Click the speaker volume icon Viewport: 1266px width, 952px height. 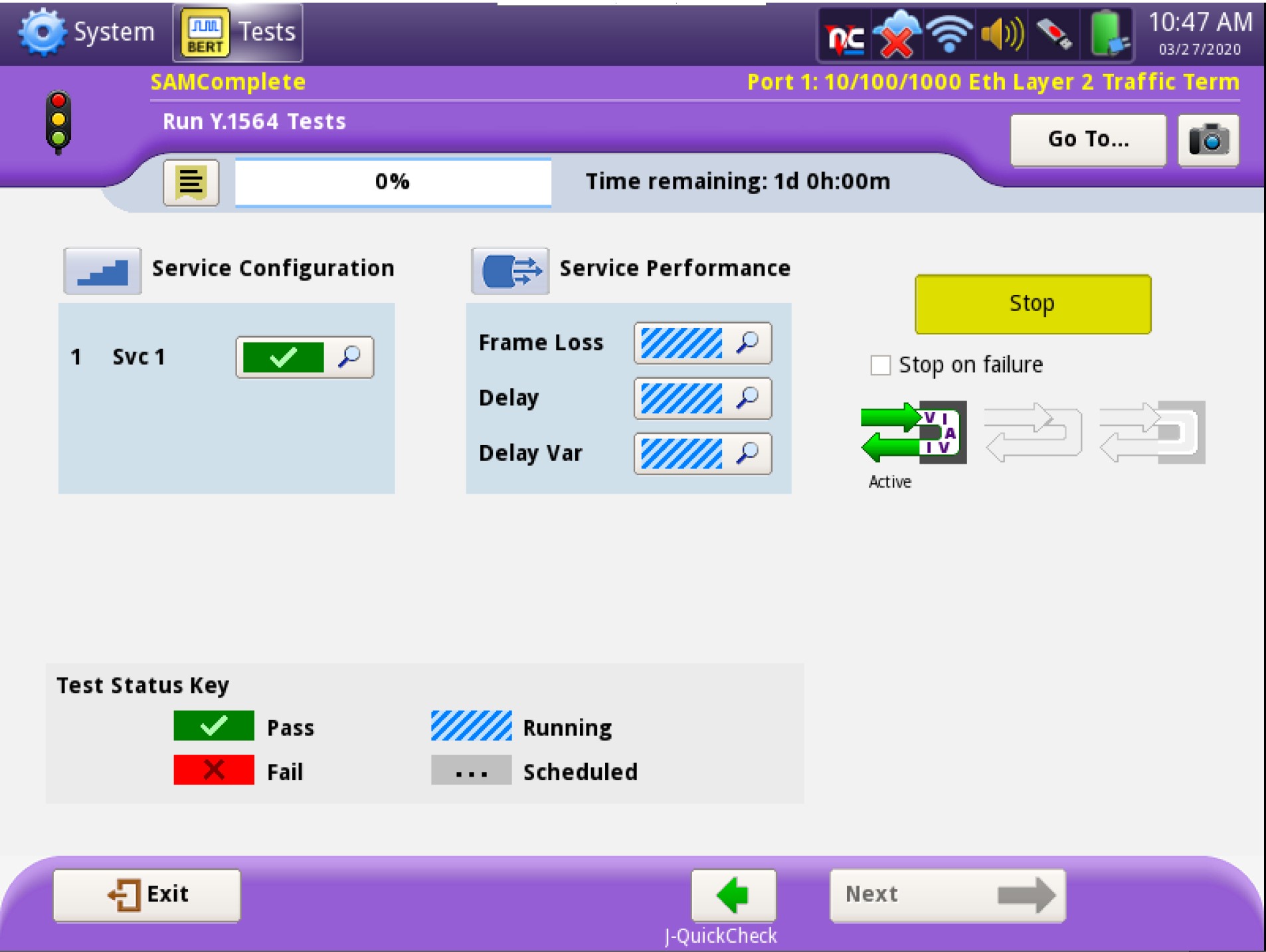1002,33
